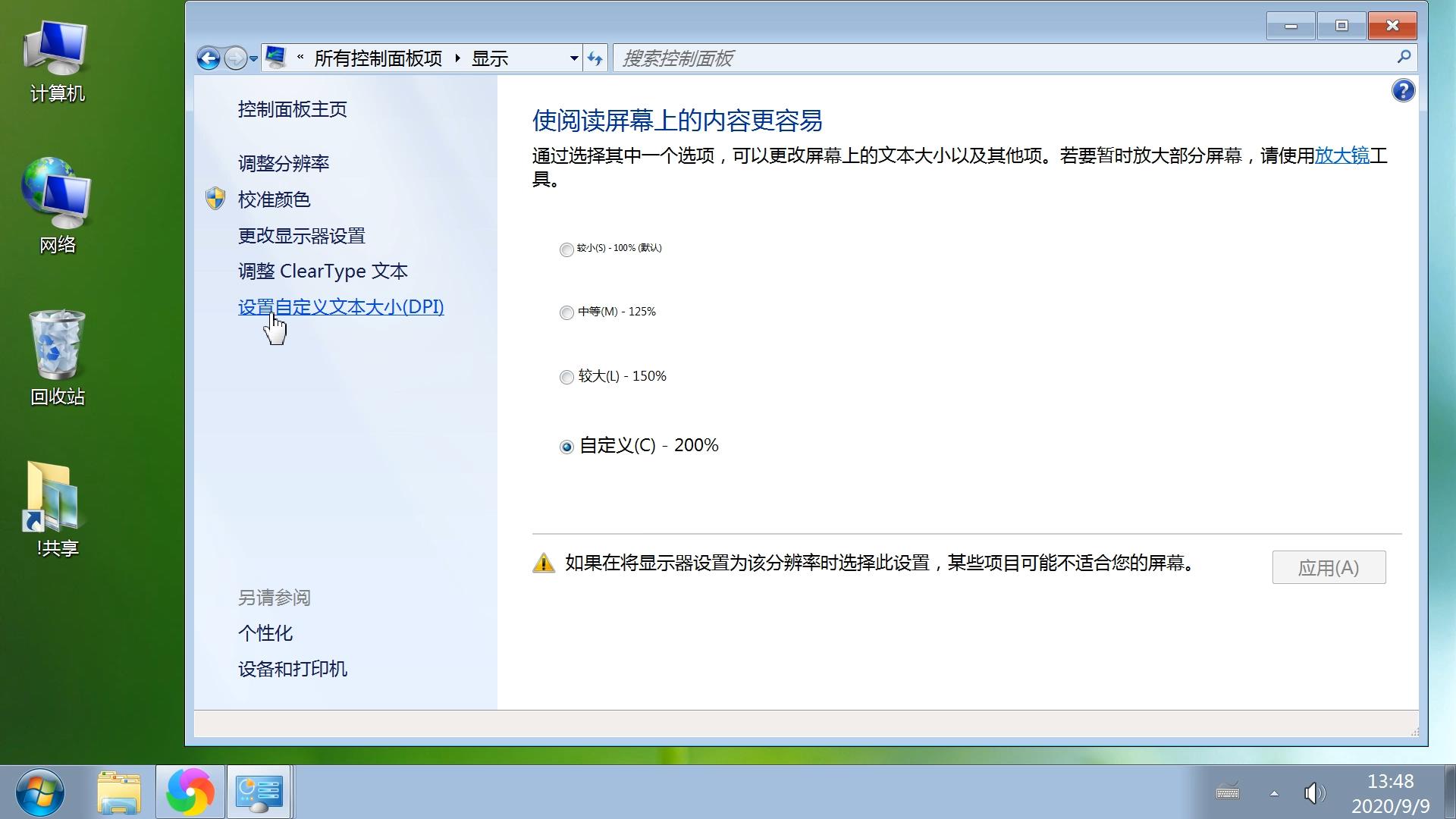Viewport: 1456px width, 819px height.
Task: Open the address bar dropdown arrow
Action: point(574,58)
